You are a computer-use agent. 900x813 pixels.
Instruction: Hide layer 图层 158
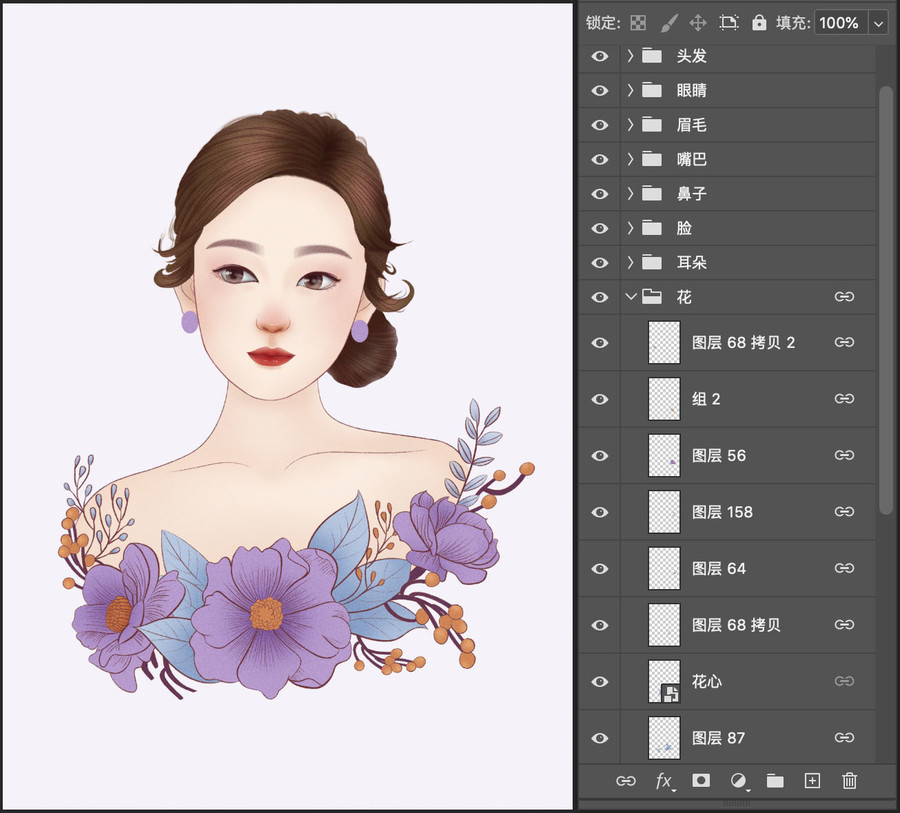coord(600,512)
